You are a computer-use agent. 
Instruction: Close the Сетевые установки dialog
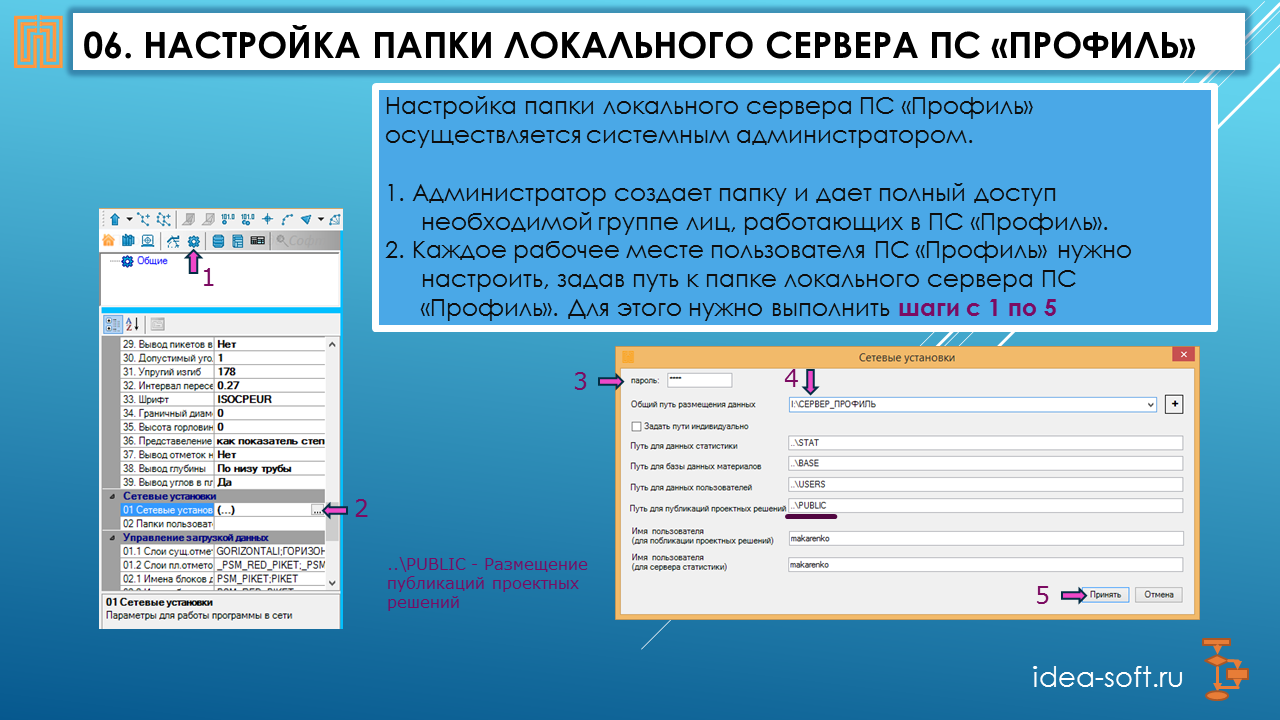pyautogui.click(x=1186, y=356)
